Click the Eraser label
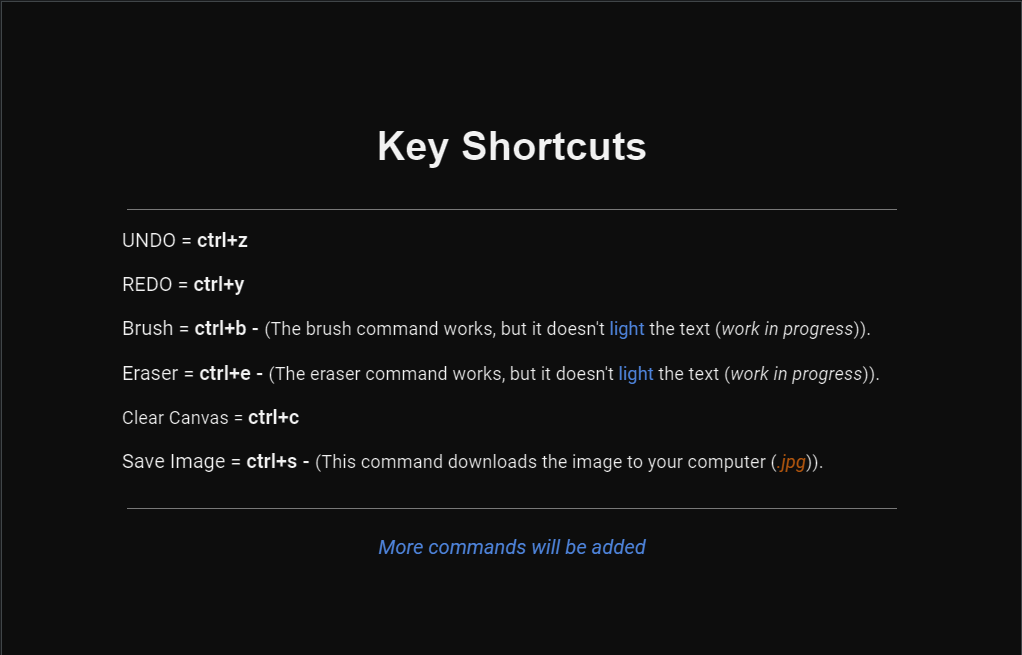This screenshot has height=655, width=1022. tap(150, 373)
